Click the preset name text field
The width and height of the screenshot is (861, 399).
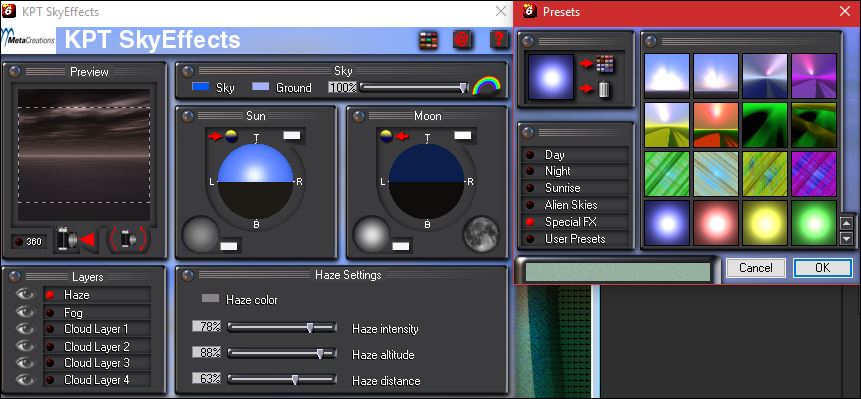coord(618,272)
